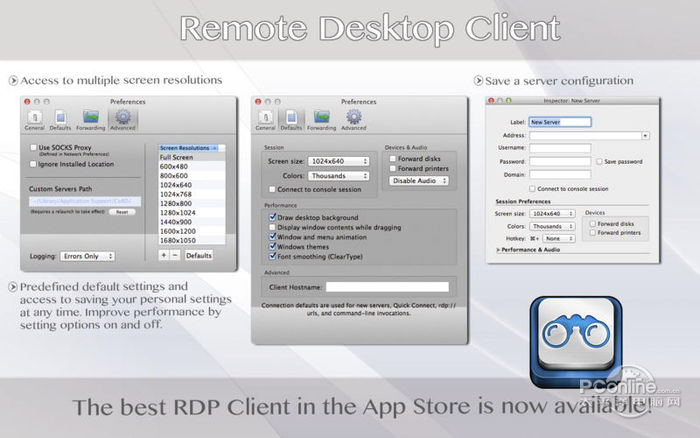
Task: Open General icon in the Advanced preferences window
Action: [x=34, y=119]
